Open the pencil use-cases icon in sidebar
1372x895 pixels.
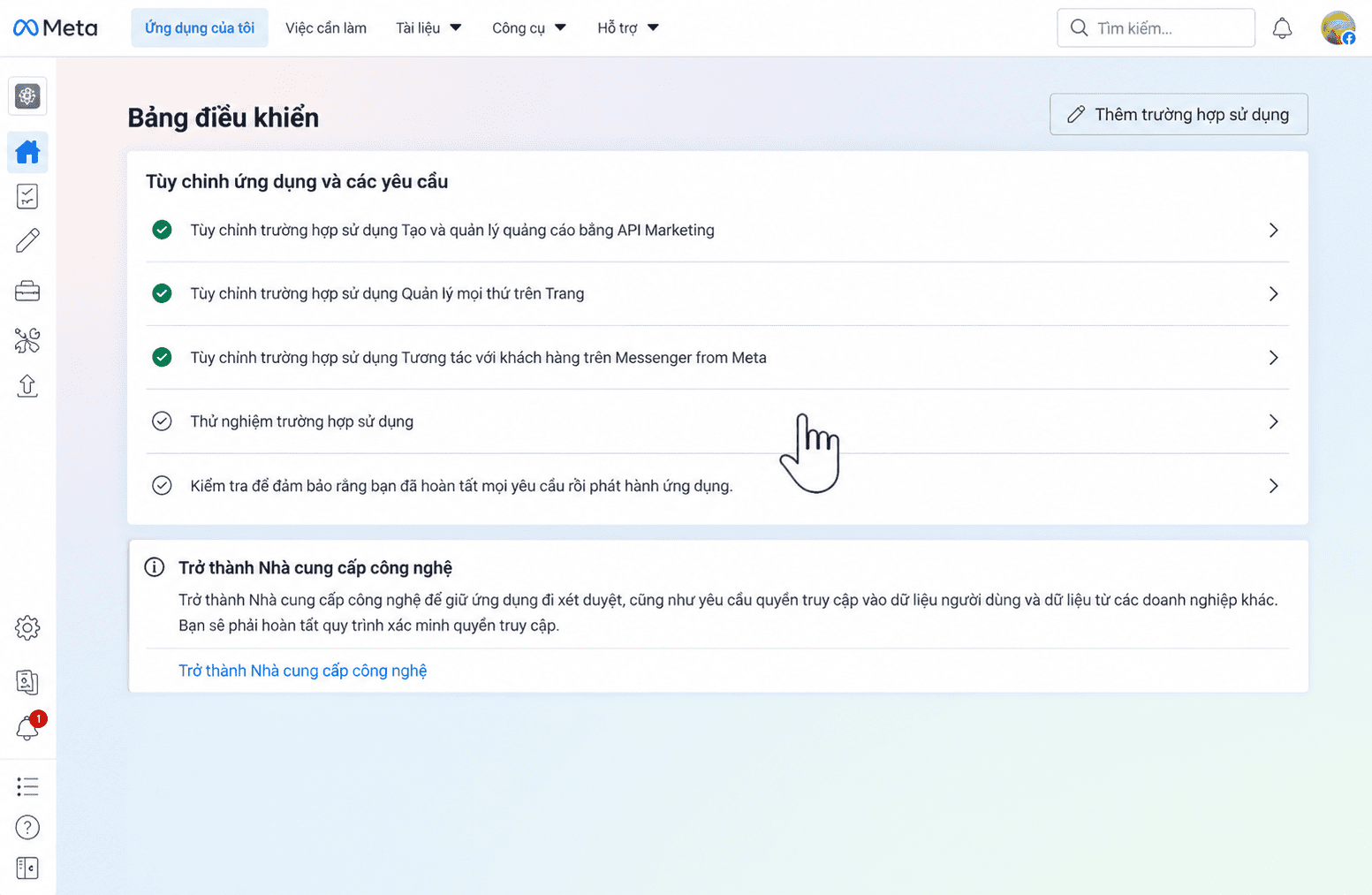[27, 240]
